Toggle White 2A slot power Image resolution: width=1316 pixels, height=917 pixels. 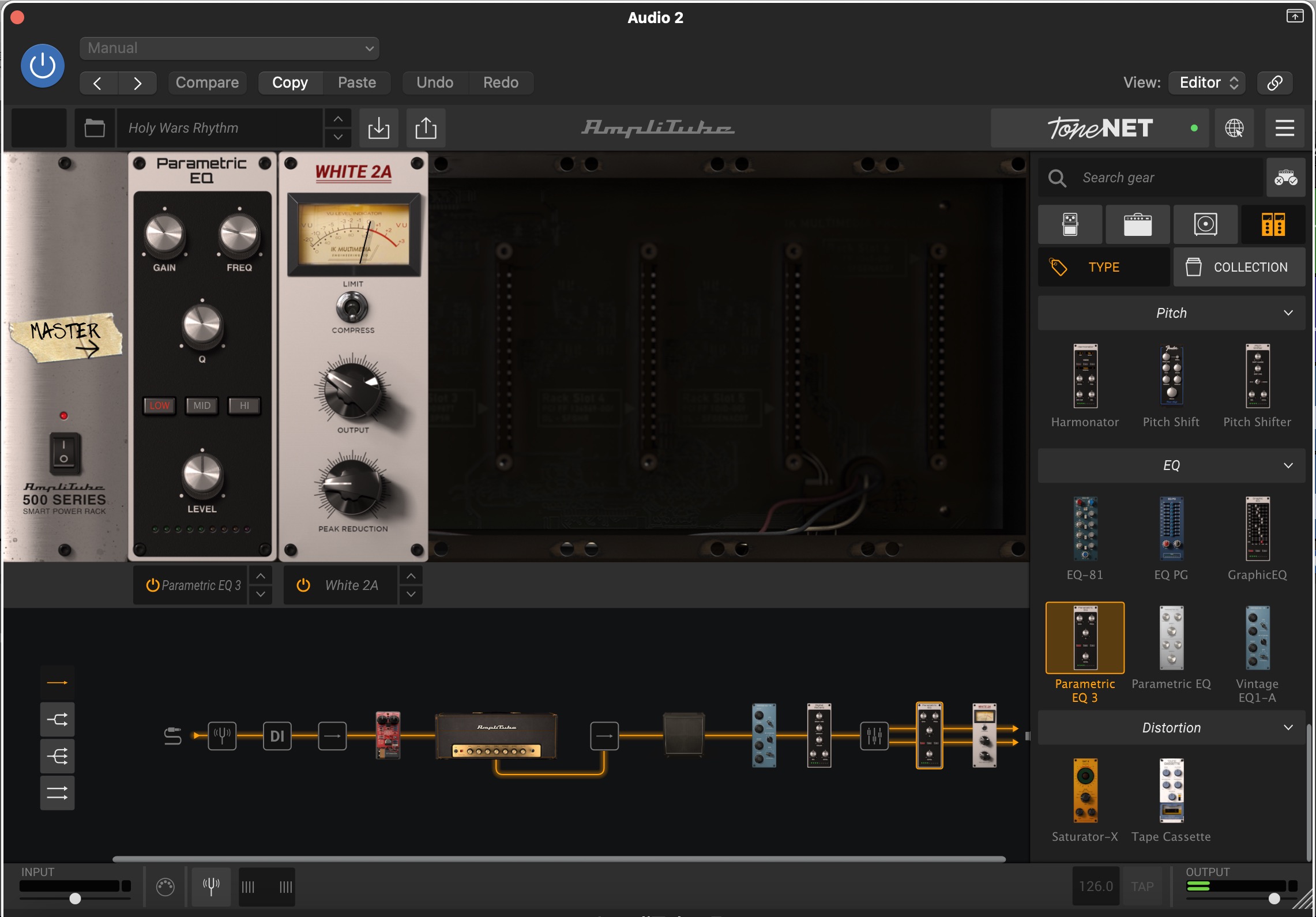pos(303,585)
